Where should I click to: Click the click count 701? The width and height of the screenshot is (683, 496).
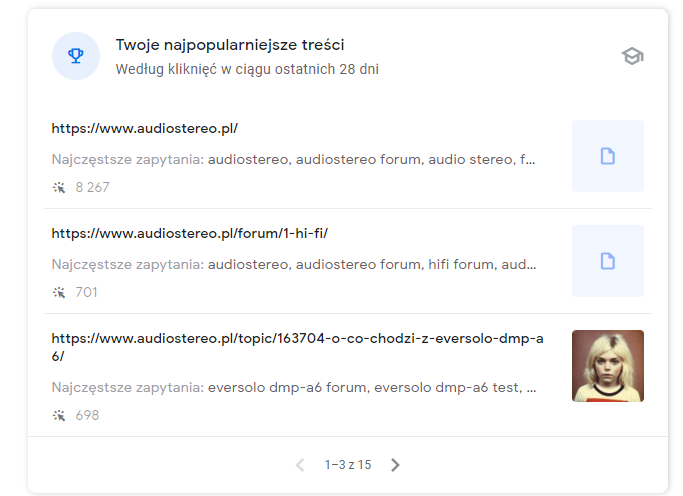(86, 292)
